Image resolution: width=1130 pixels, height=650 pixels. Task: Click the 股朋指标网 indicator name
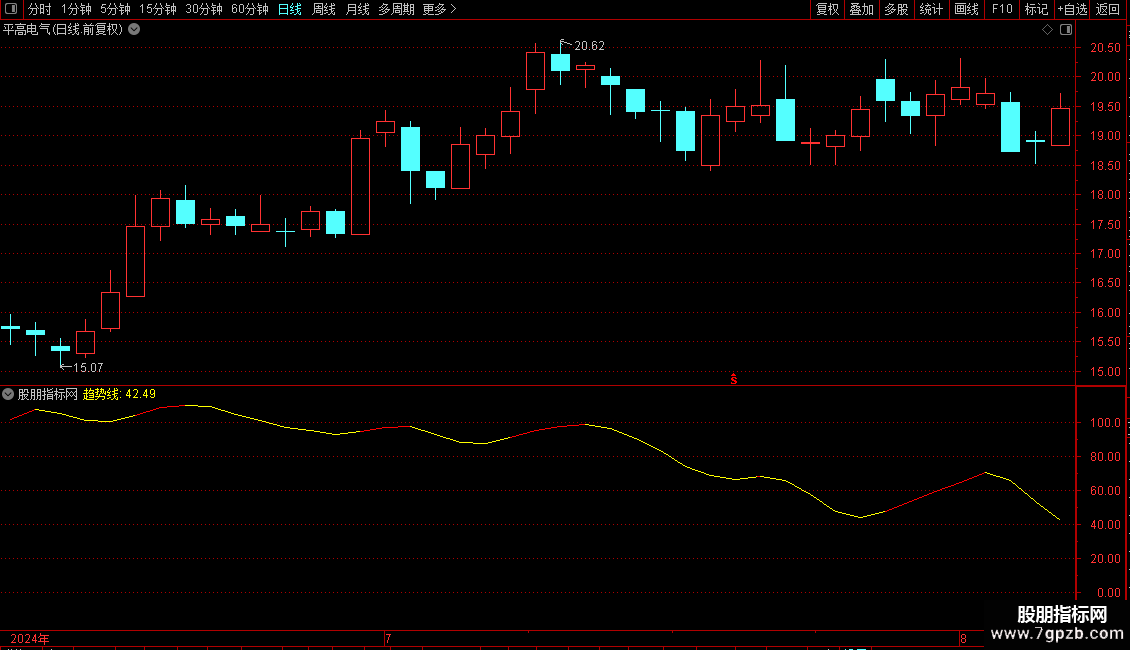48,394
